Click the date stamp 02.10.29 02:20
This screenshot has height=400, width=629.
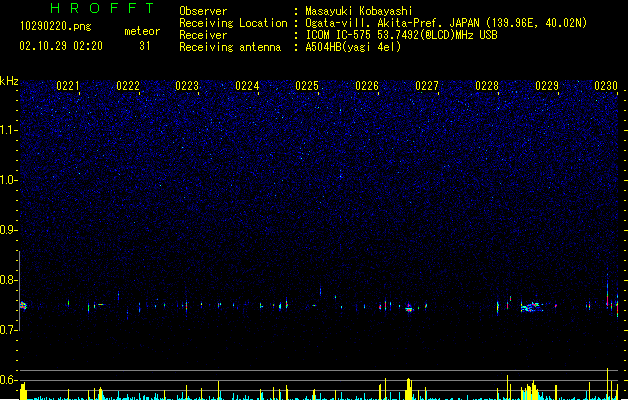pyautogui.click(x=61, y=46)
